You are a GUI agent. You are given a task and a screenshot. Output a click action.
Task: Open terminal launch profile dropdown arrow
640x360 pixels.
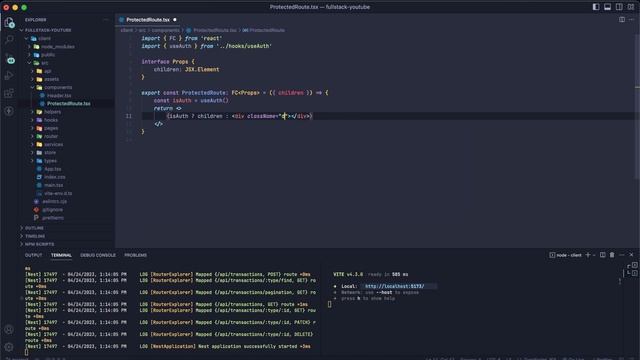[x=594, y=255]
